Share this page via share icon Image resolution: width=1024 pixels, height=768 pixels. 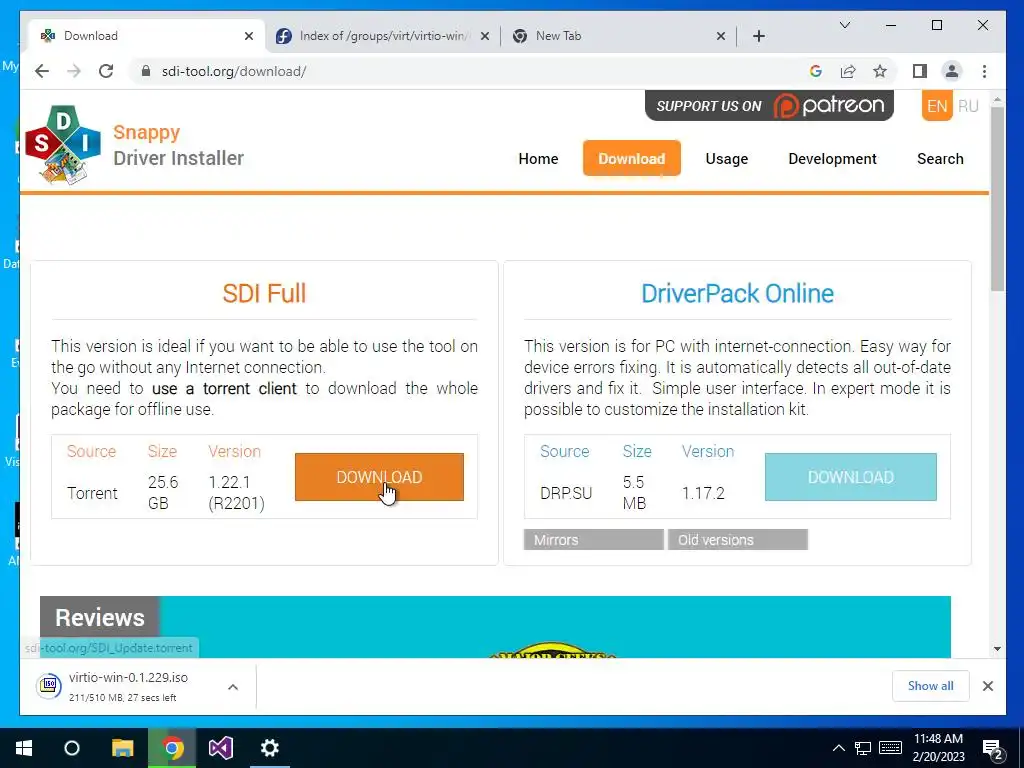[x=848, y=71]
